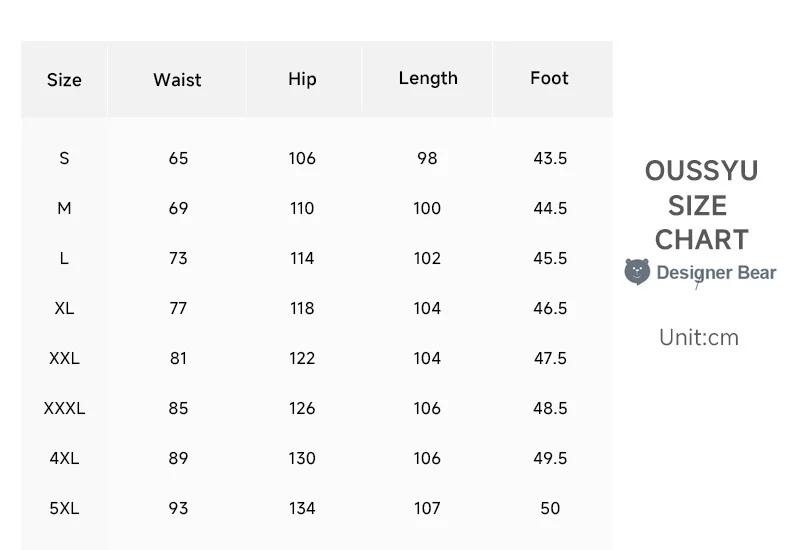Image resolution: width=790 pixels, height=550 pixels.
Task: Click the waist value 65
Action: click(178, 158)
